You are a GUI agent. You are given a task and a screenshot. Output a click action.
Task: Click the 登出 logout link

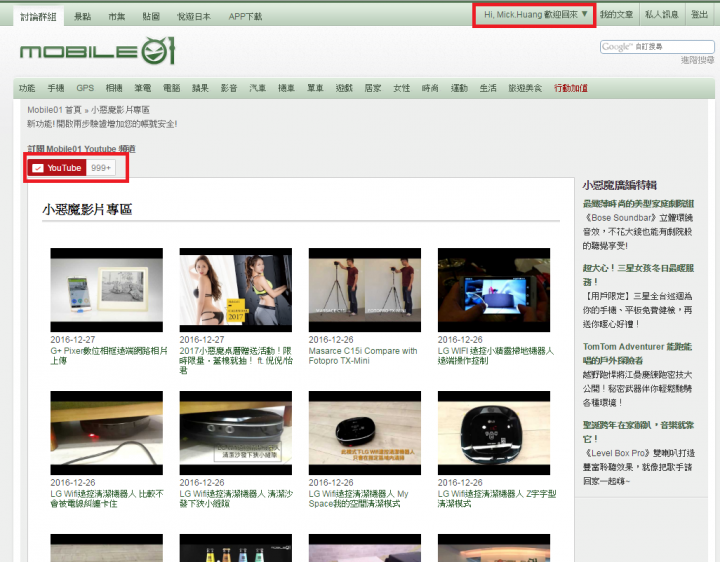pyautogui.click(x=699, y=15)
